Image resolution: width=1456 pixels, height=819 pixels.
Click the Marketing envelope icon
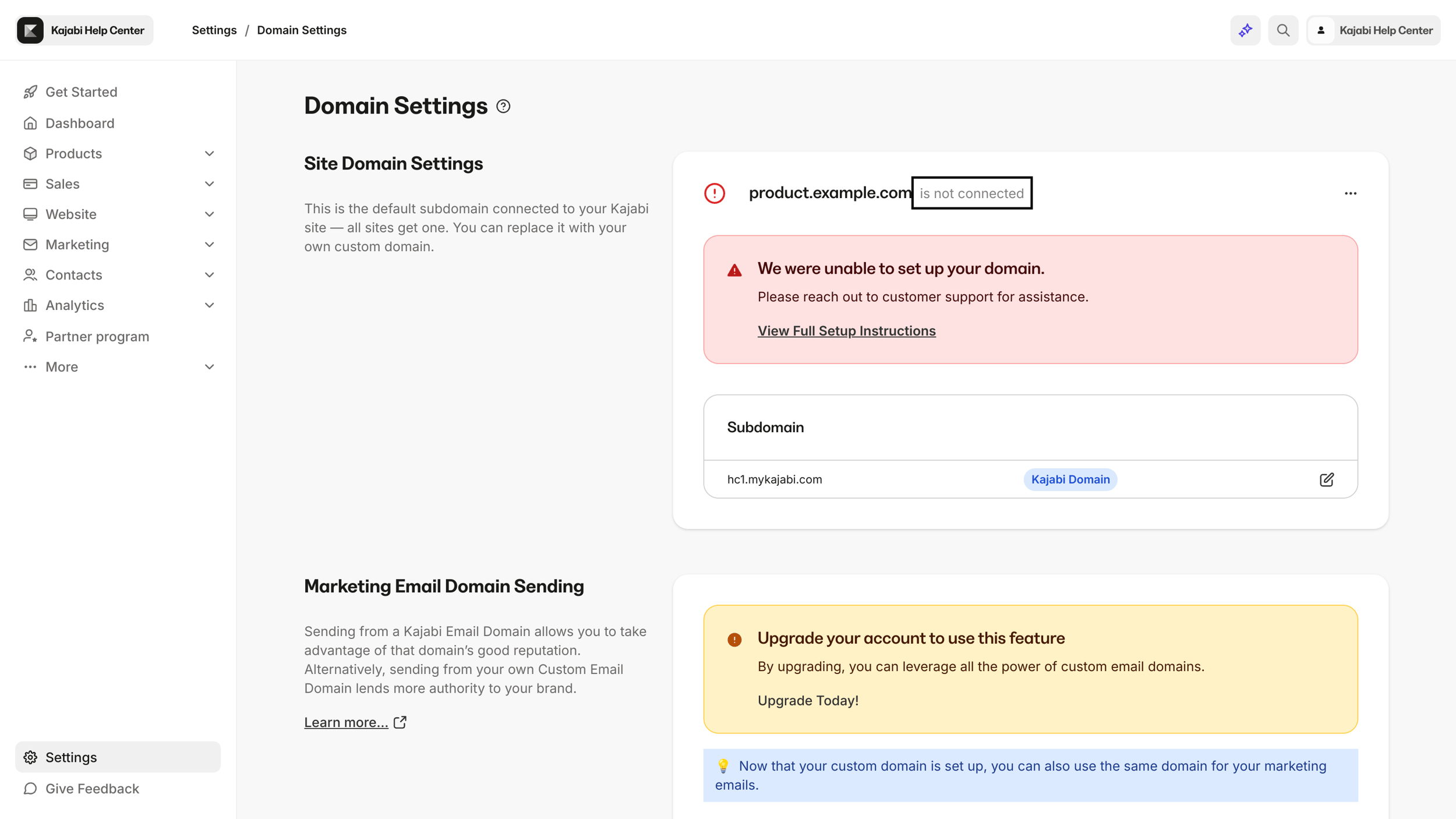(30, 244)
